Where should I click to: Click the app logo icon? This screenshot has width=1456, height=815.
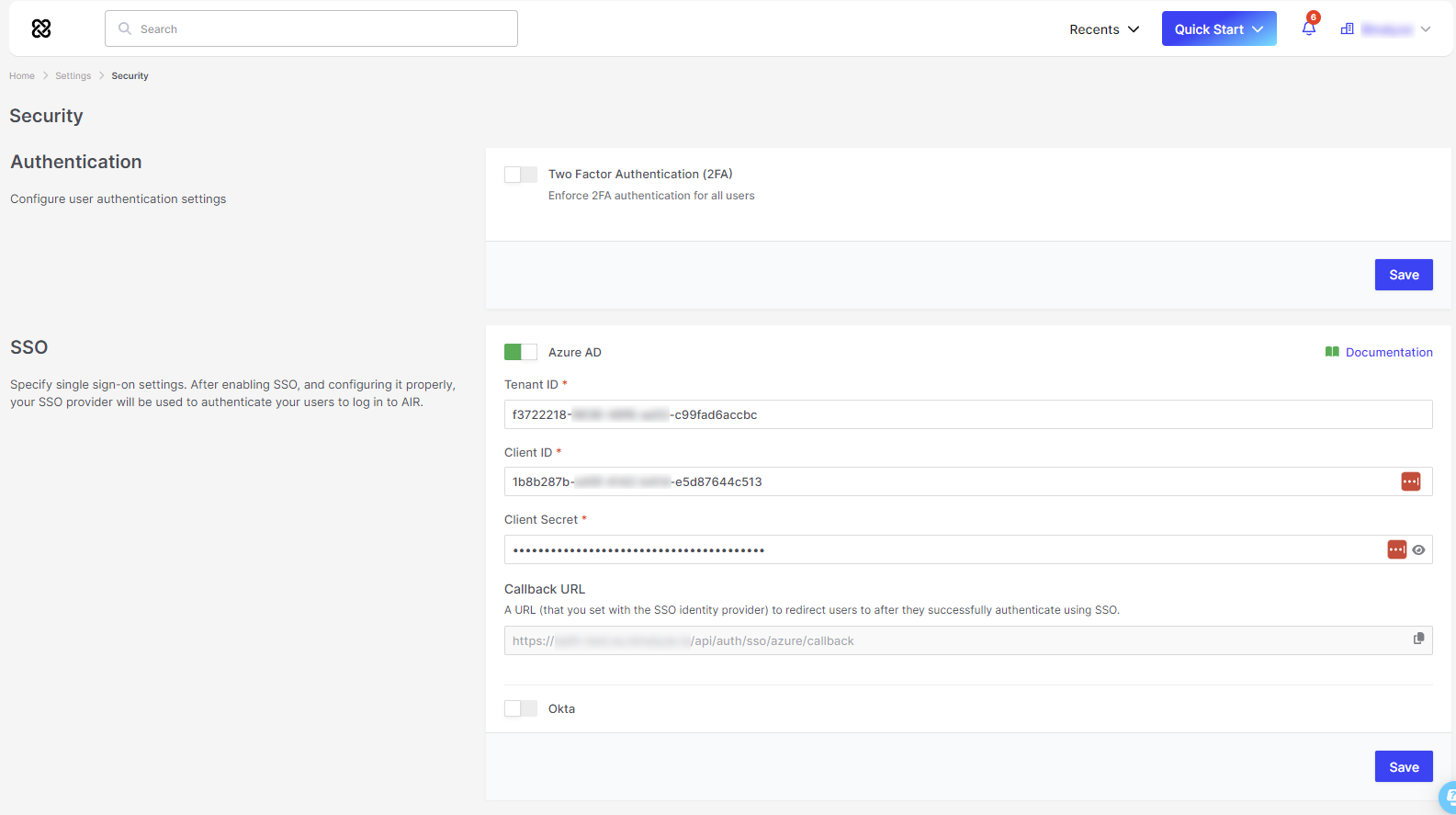pyautogui.click(x=41, y=28)
